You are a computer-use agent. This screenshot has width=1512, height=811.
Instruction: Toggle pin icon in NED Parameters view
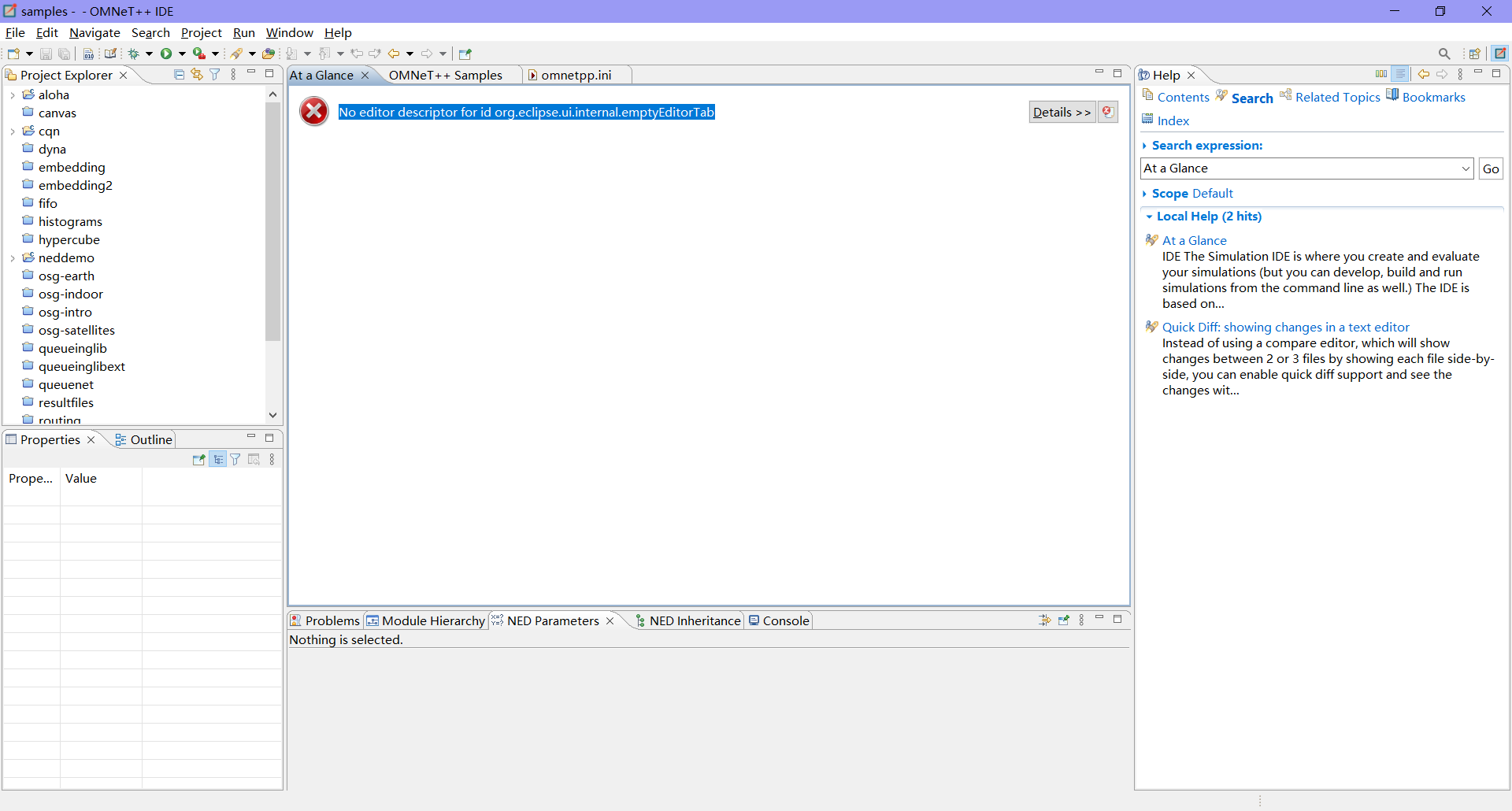tap(1064, 620)
